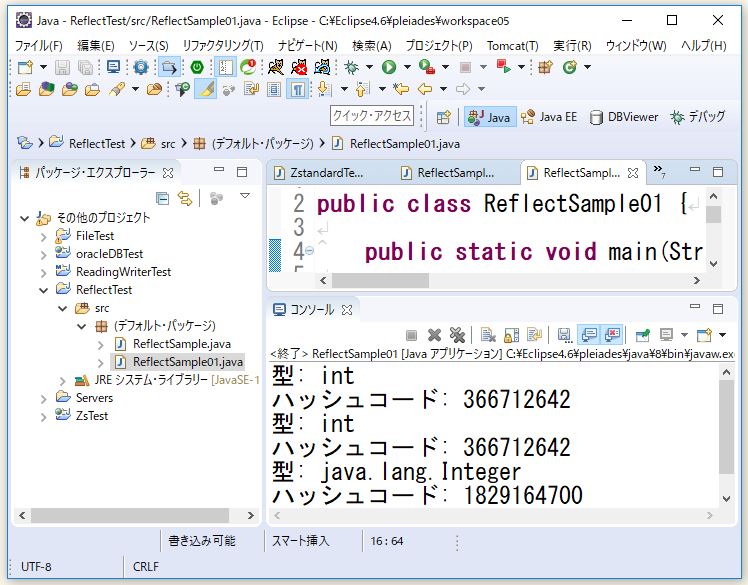Click the New wizard toolbar icon
Viewport: 748px width, 585px height.
[25, 67]
